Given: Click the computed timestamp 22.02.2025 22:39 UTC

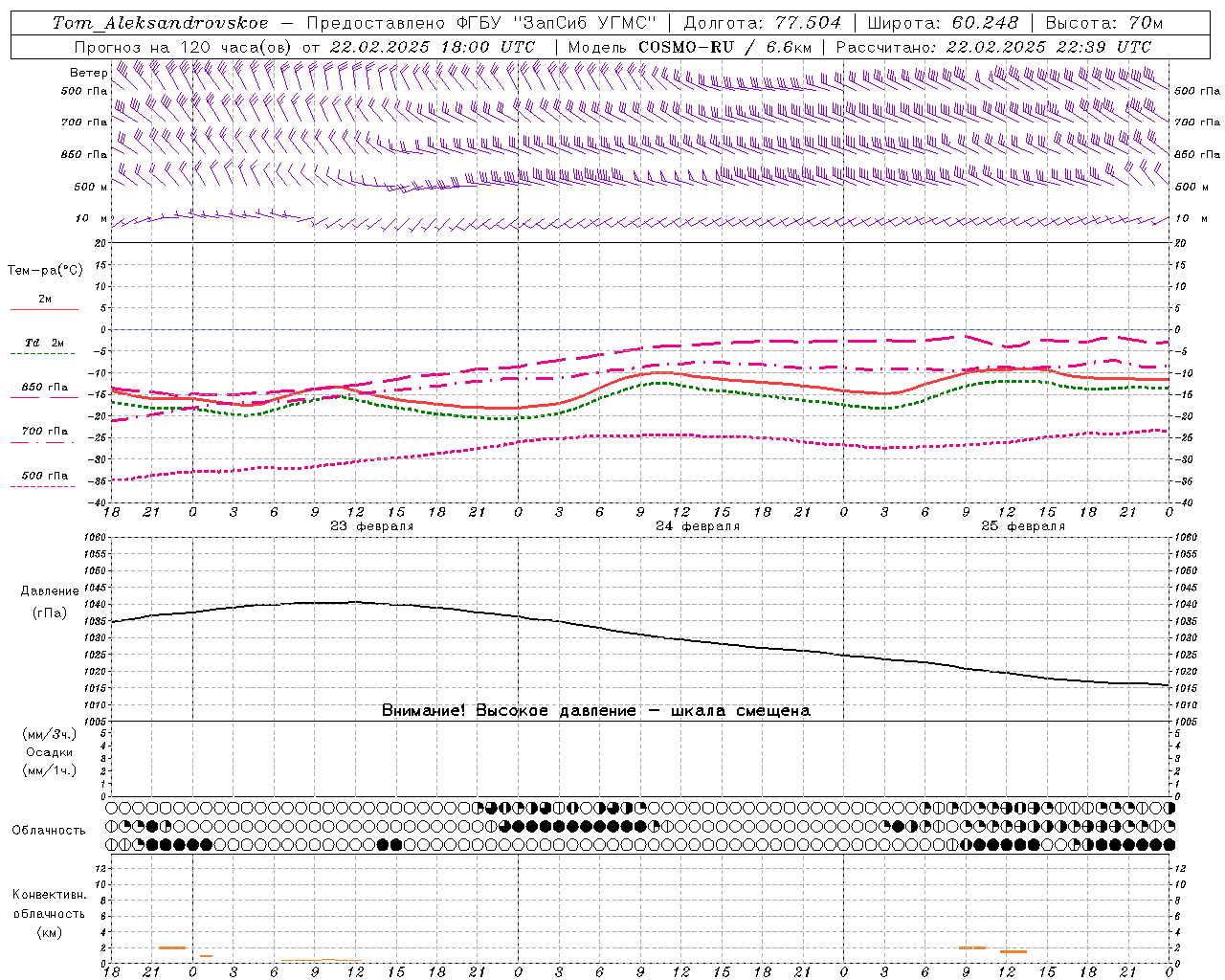Looking at the screenshot, I should point(1048,47).
